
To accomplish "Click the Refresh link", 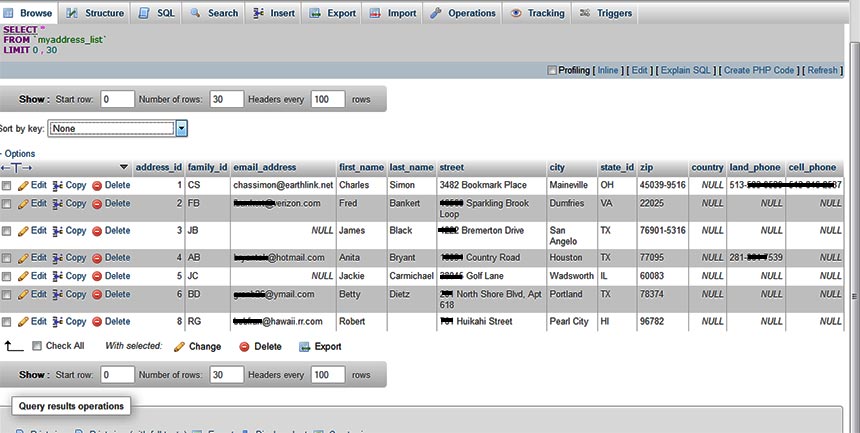I will coord(822,70).
